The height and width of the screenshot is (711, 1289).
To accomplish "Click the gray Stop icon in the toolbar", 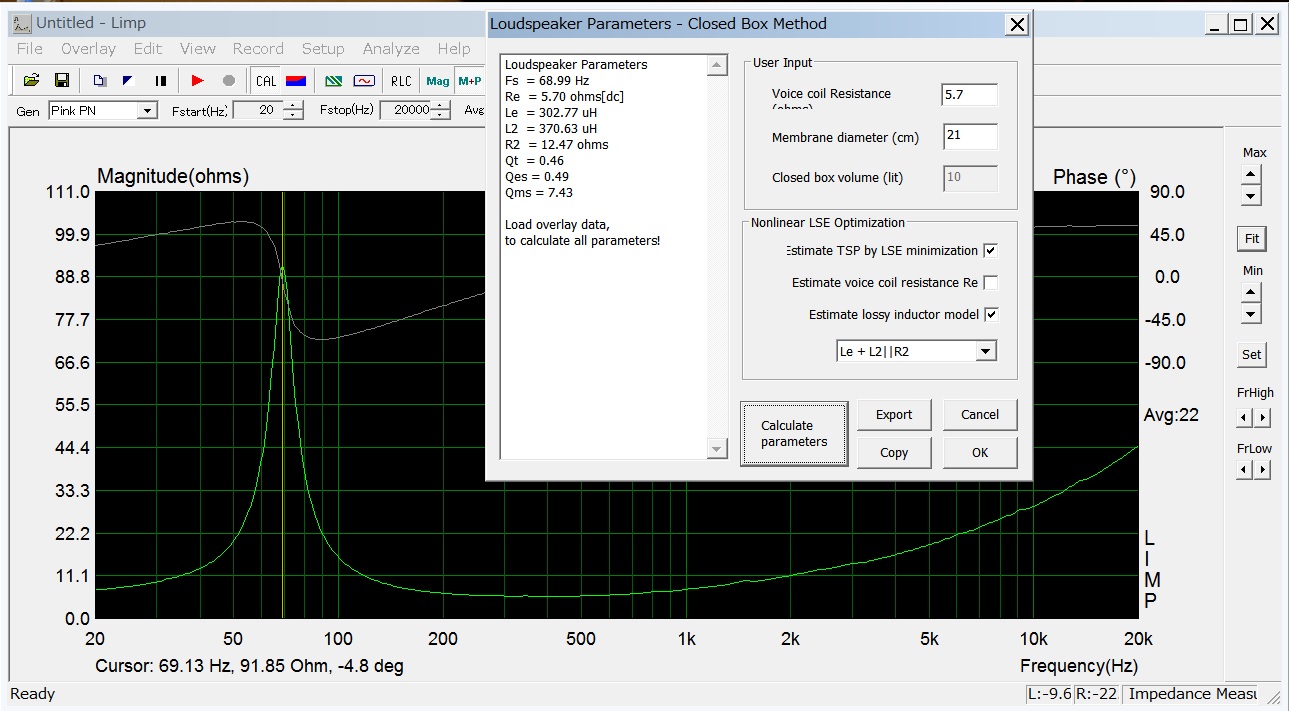I will coord(229,80).
